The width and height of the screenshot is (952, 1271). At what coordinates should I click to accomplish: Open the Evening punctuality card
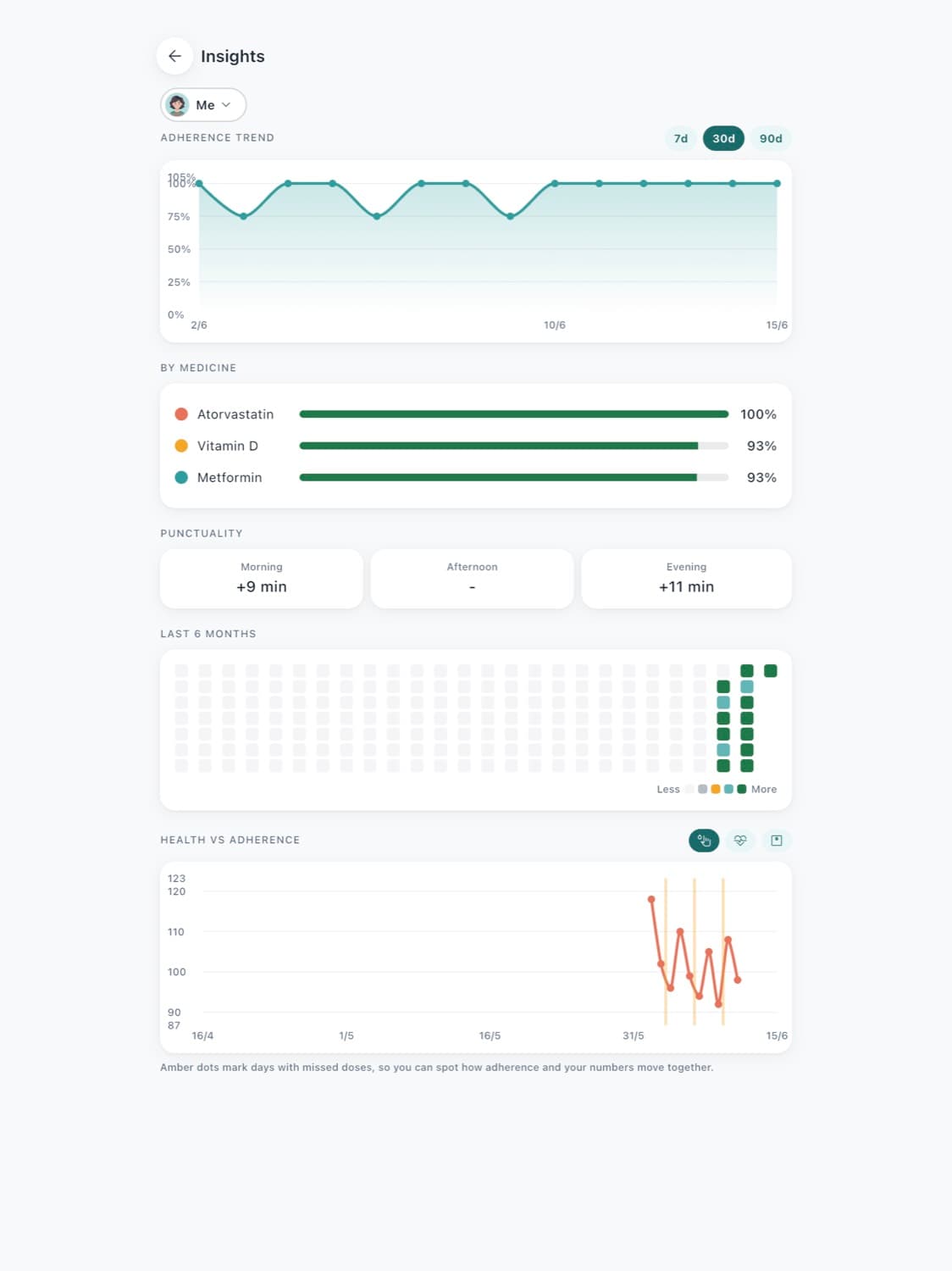[687, 579]
